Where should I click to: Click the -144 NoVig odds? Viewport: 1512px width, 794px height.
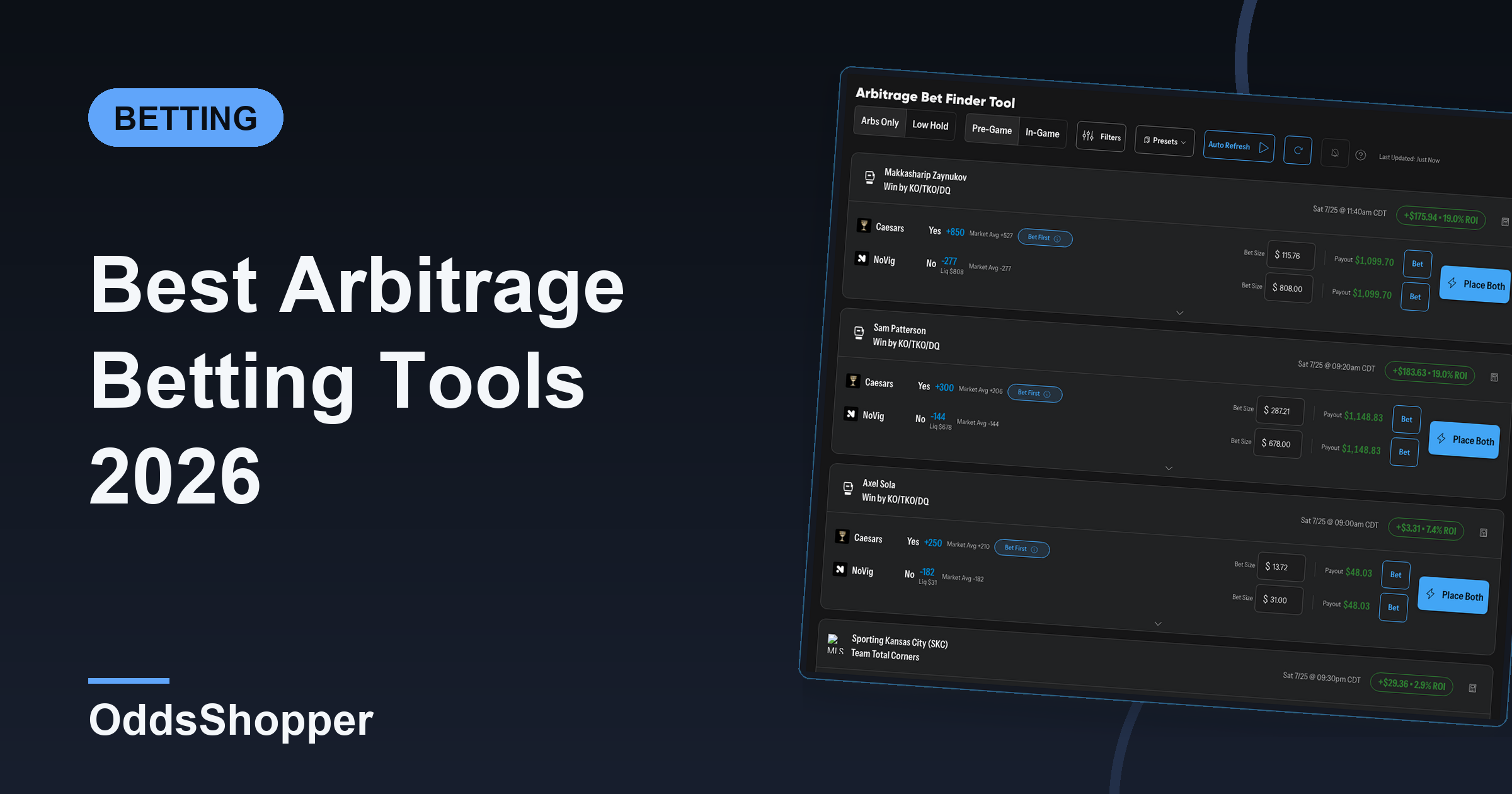point(938,417)
